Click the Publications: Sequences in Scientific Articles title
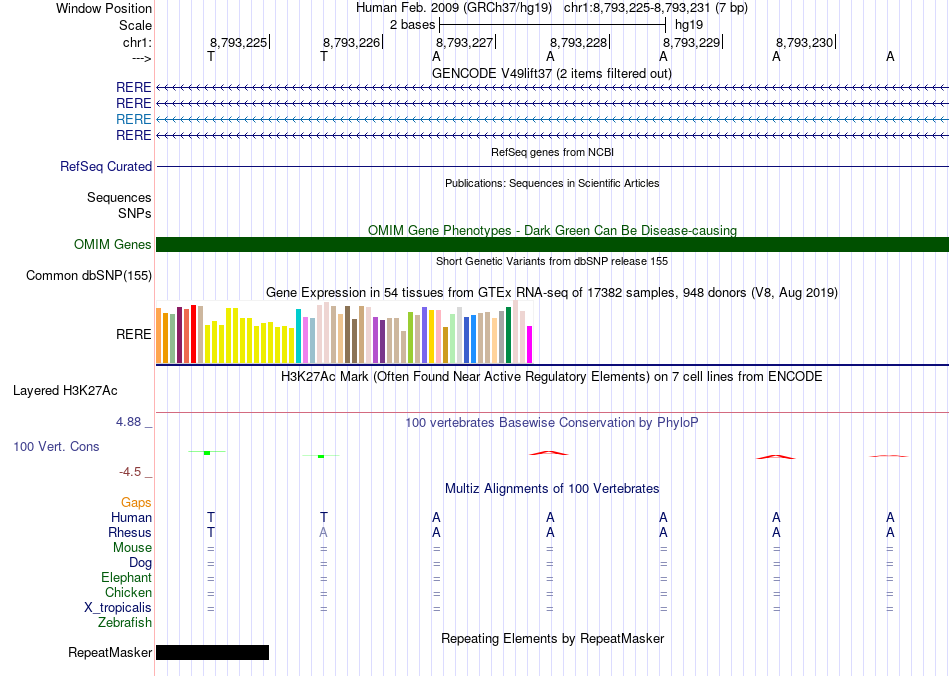Viewport: 950px width, 676px height. [x=552, y=183]
